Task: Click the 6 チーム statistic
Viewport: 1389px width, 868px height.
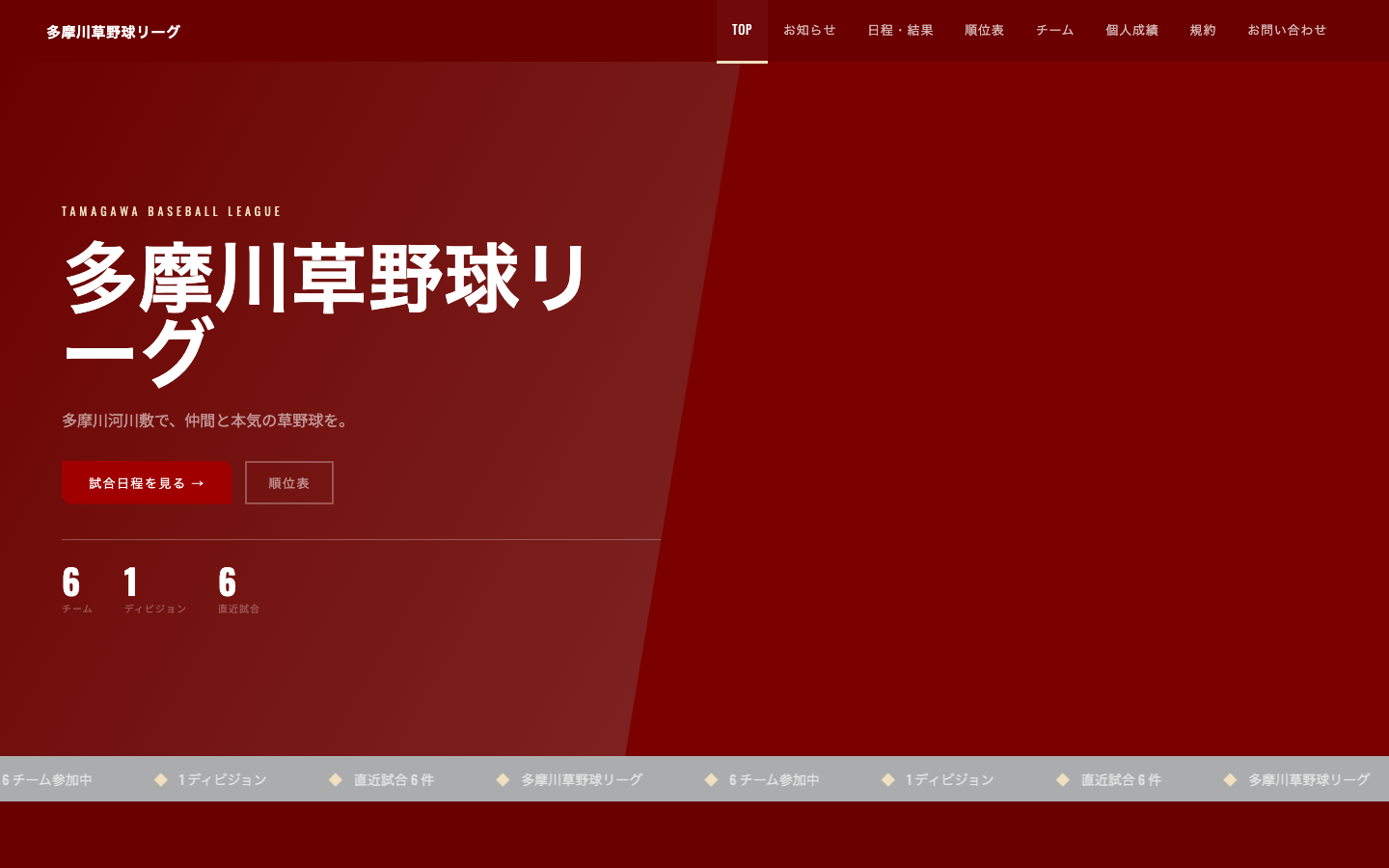Action: 77,589
